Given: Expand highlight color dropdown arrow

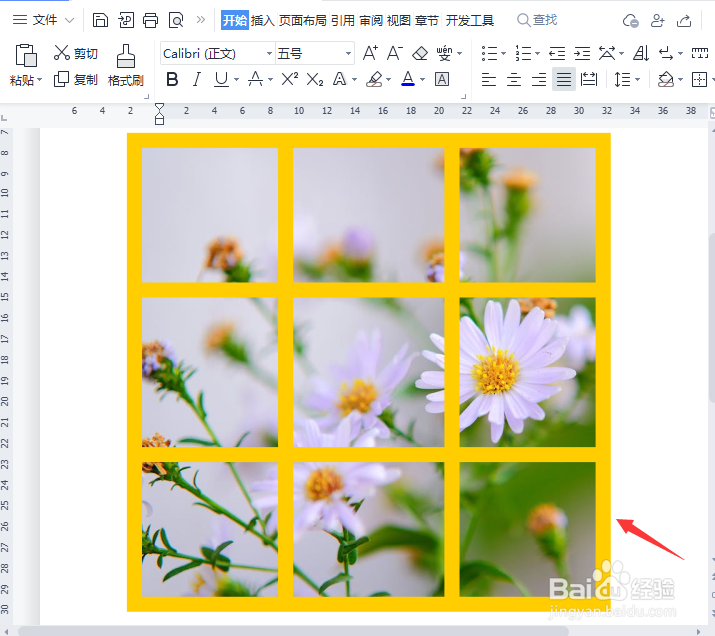Looking at the screenshot, I should (x=389, y=80).
